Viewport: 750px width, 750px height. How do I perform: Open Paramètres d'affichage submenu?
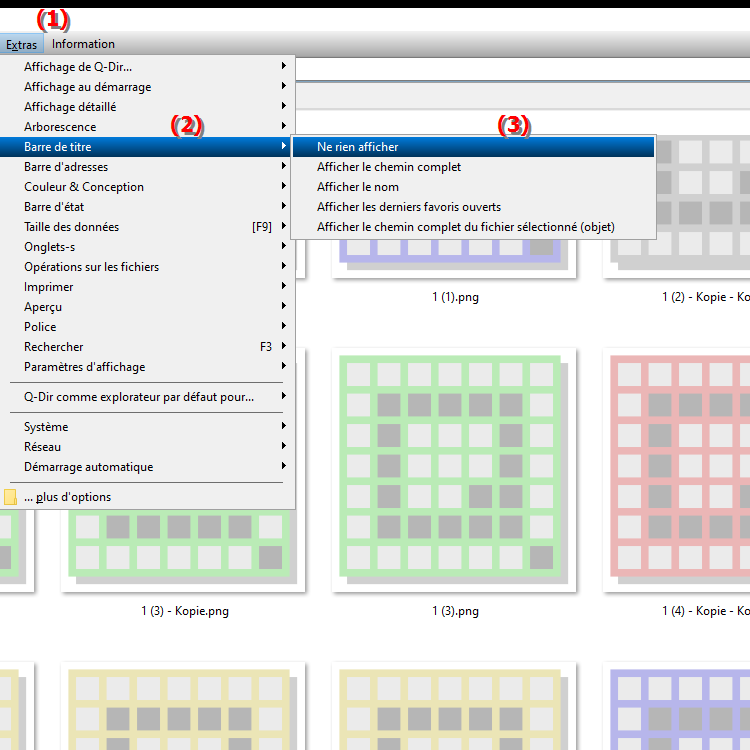click(147, 367)
